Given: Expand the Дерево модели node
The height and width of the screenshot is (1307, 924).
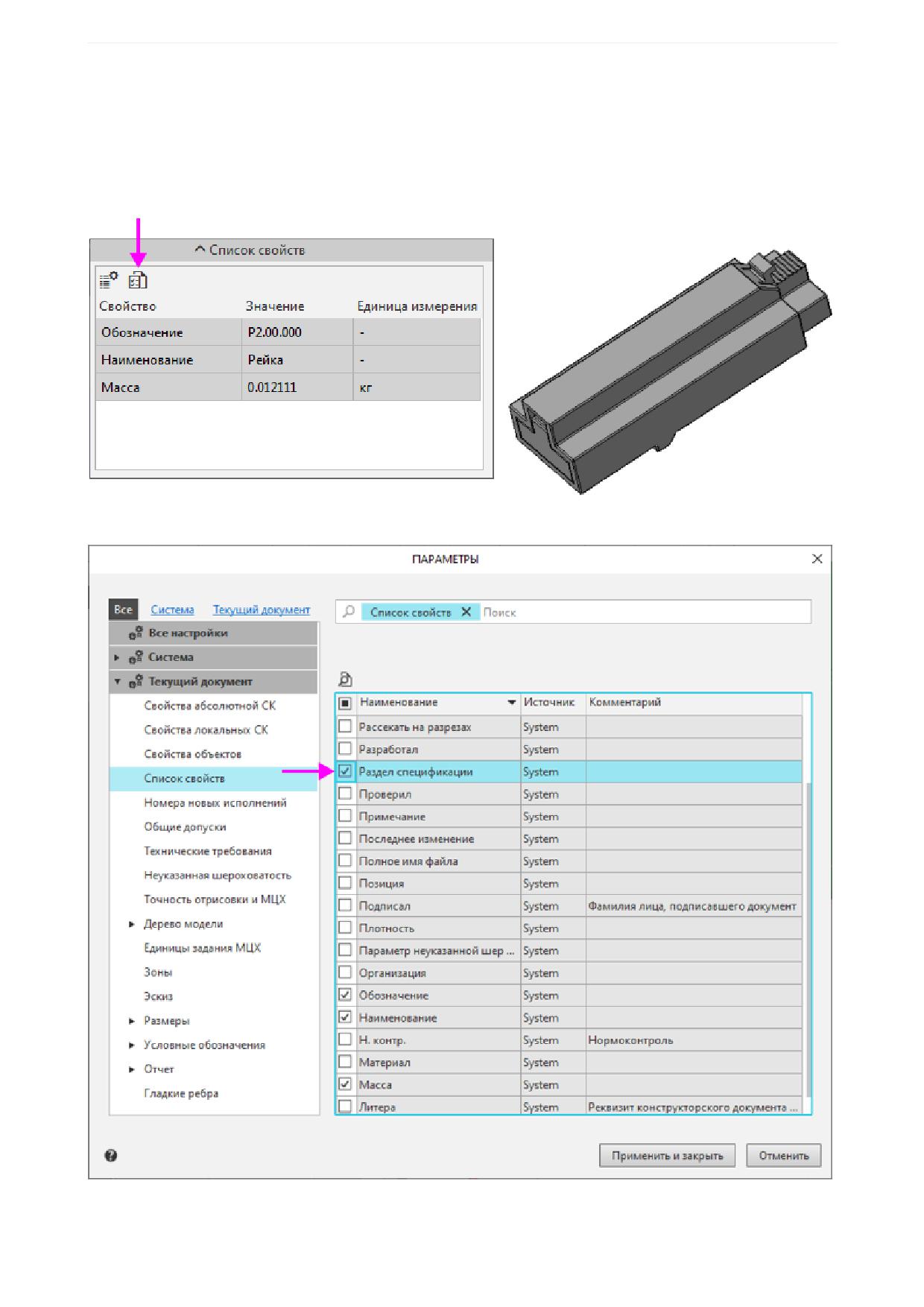Looking at the screenshot, I should [x=132, y=924].
